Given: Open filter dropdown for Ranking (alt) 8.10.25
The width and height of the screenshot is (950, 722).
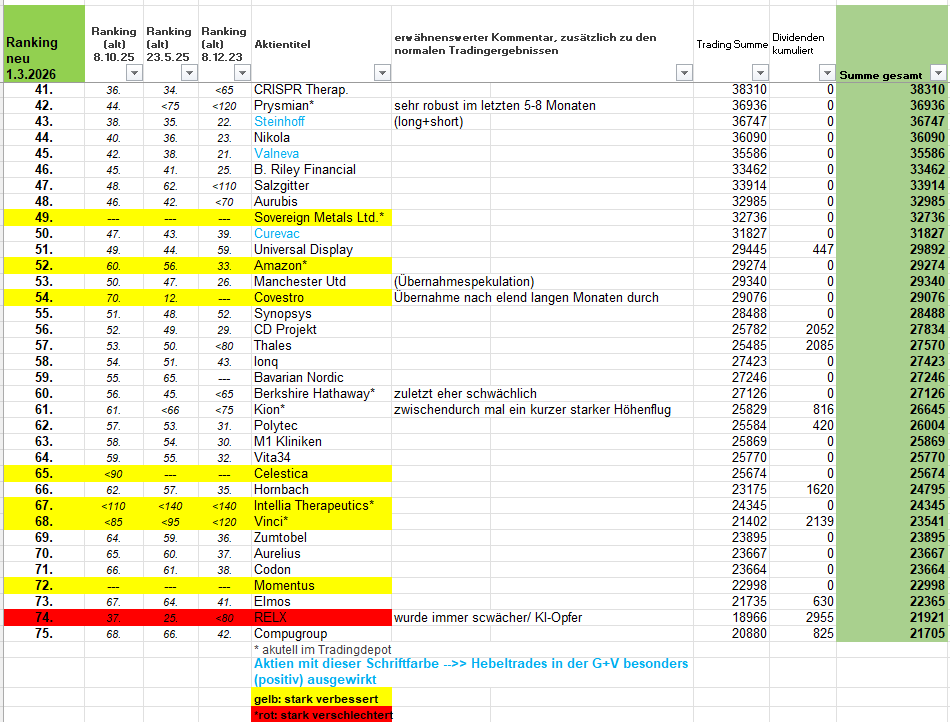Looking at the screenshot, I should [131, 73].
